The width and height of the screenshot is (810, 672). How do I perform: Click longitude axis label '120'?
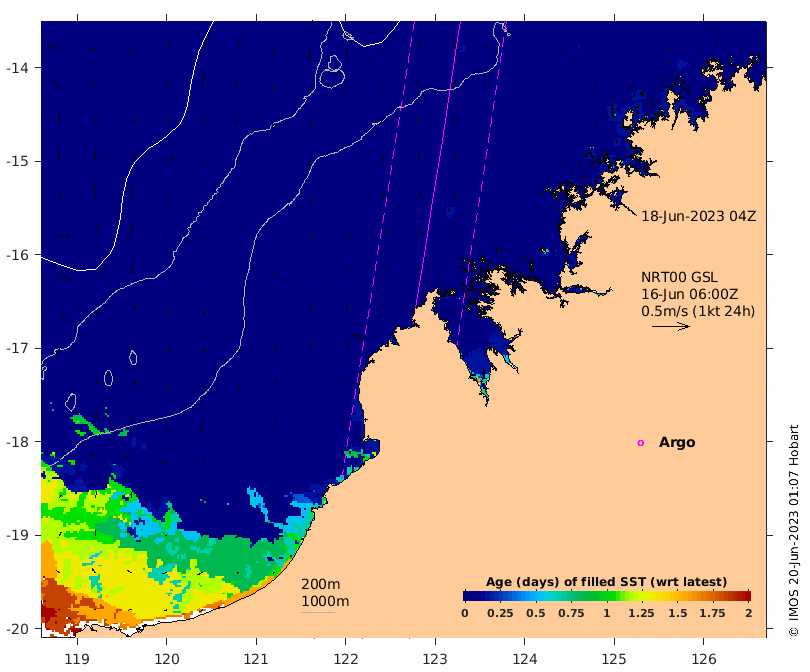click(x=167, y=659)
